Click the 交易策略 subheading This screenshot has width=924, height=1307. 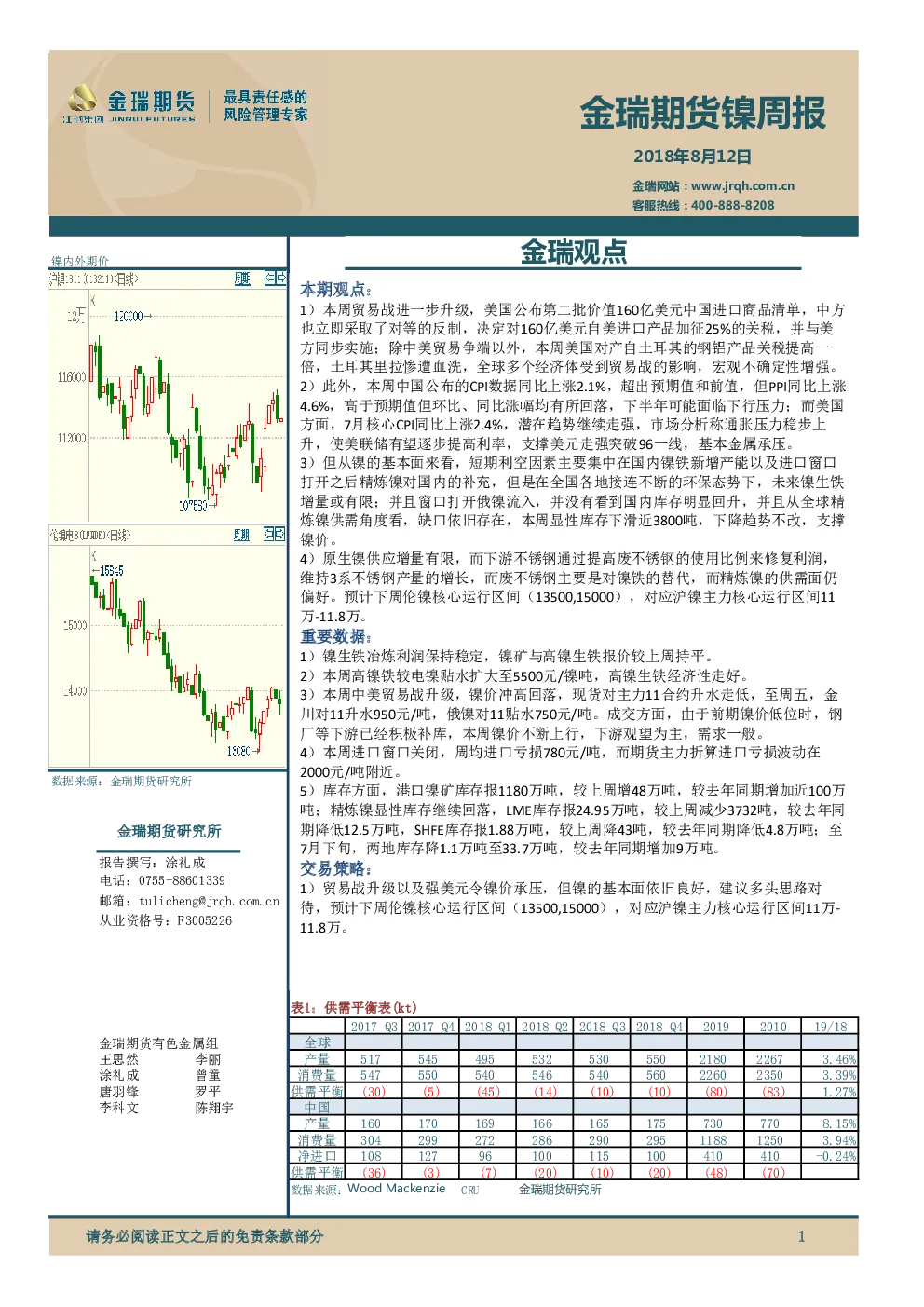pyautogui.click(x=335, y=868)
